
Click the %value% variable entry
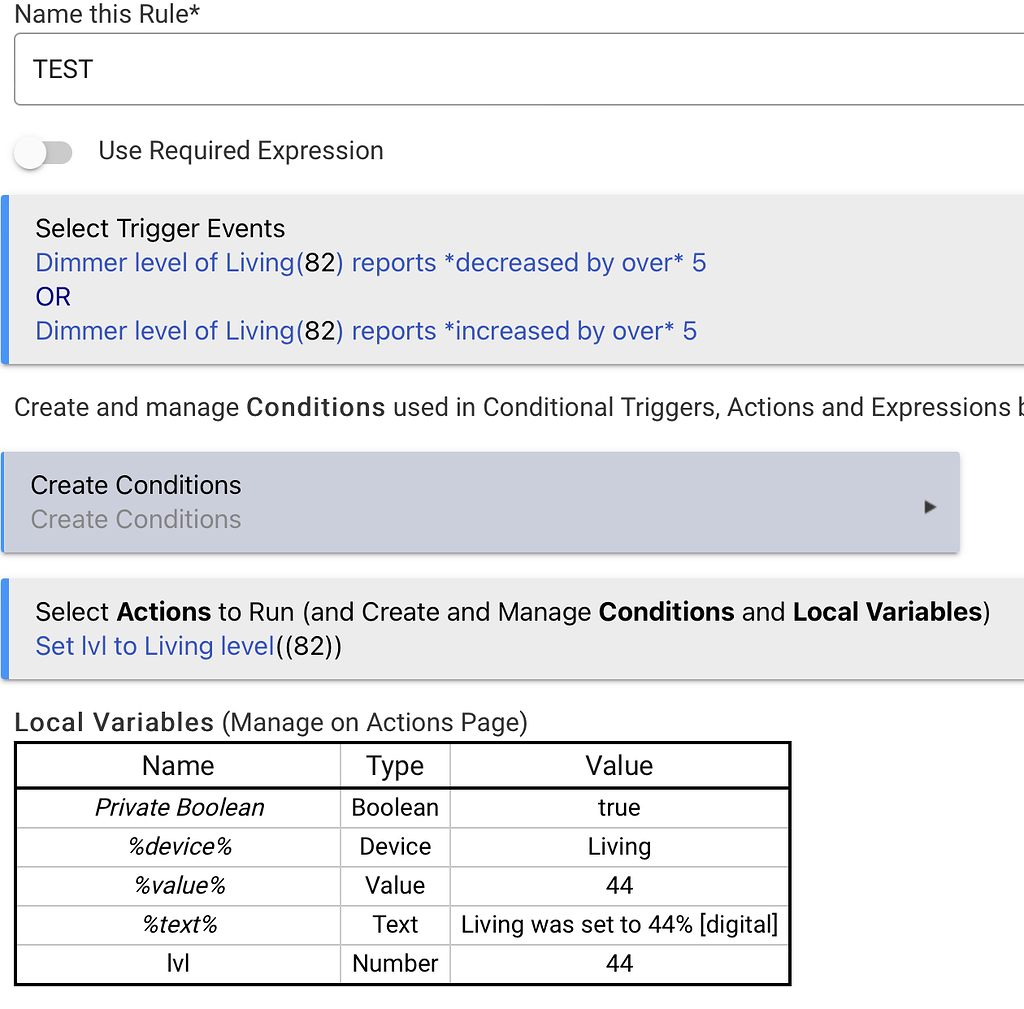click(x=178, y=886)
